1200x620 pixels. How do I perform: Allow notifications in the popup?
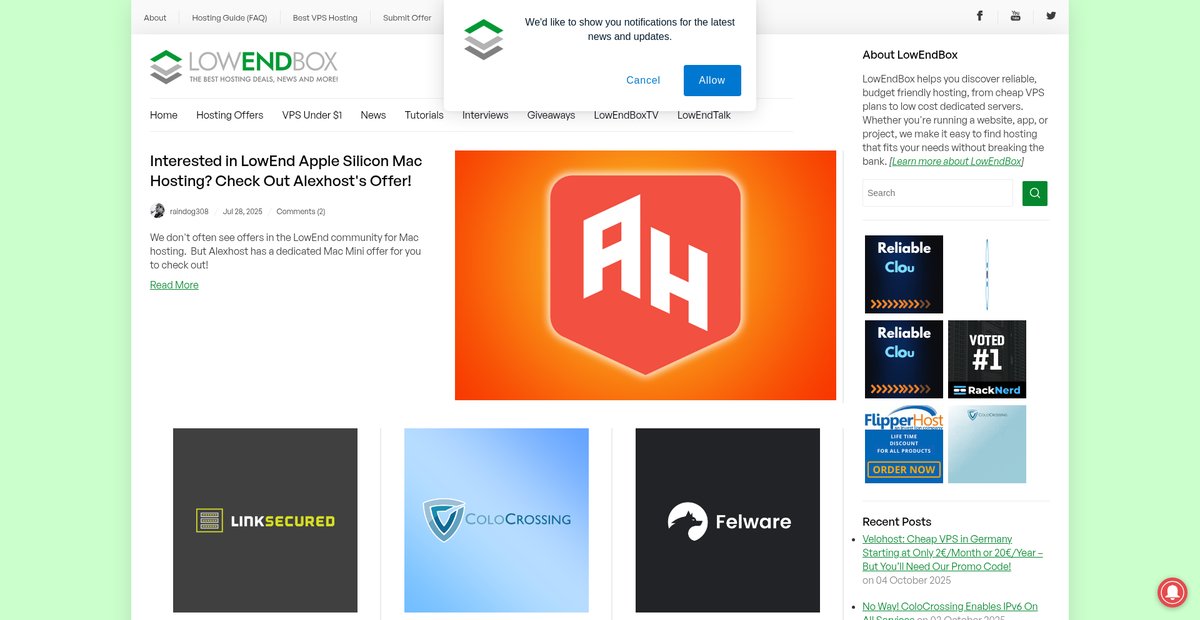pos(712,80)
